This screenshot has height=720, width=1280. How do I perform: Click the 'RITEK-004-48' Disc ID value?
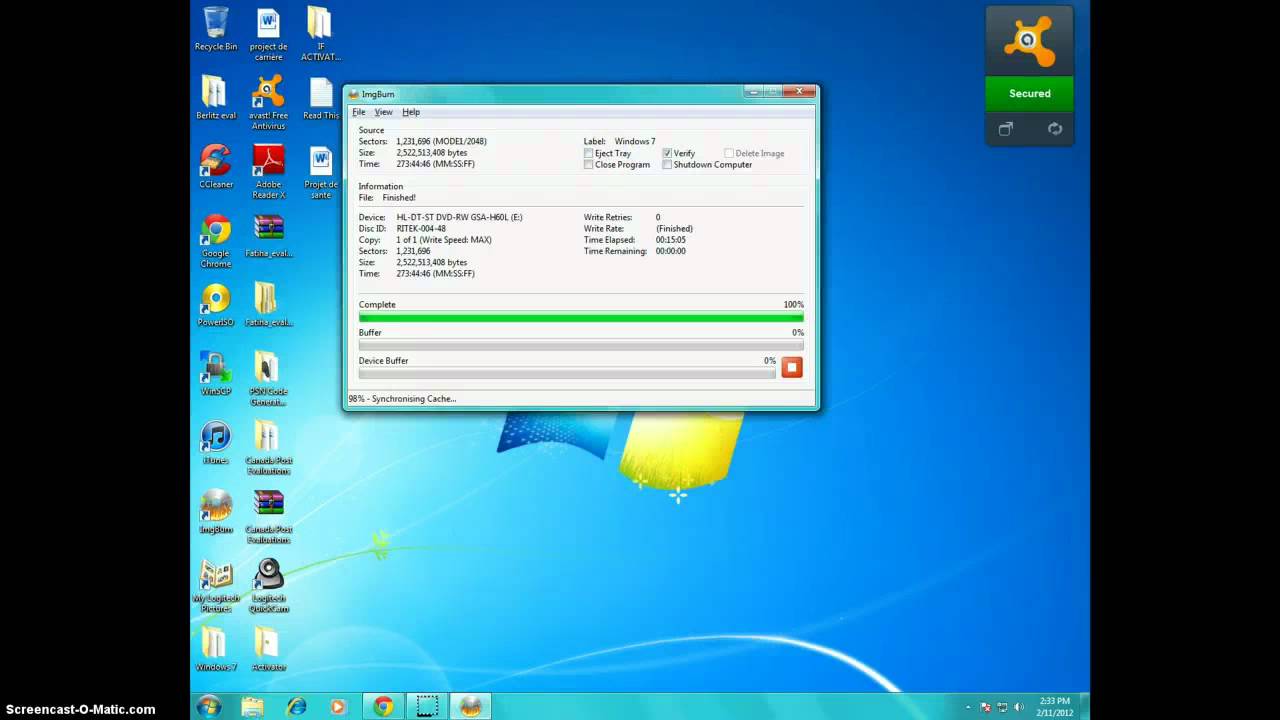(x=421, y=229)
